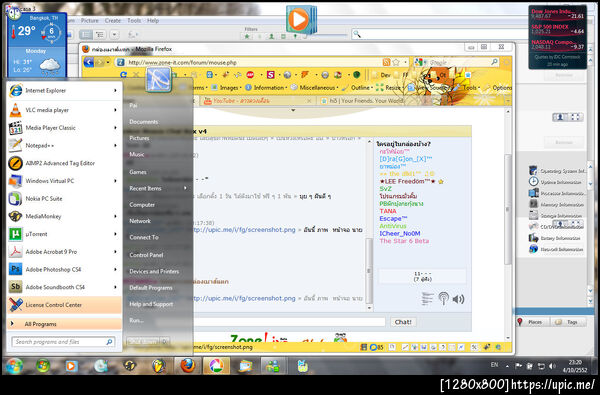
Task: Open Control Panel from Start menu
Action: 146,255
